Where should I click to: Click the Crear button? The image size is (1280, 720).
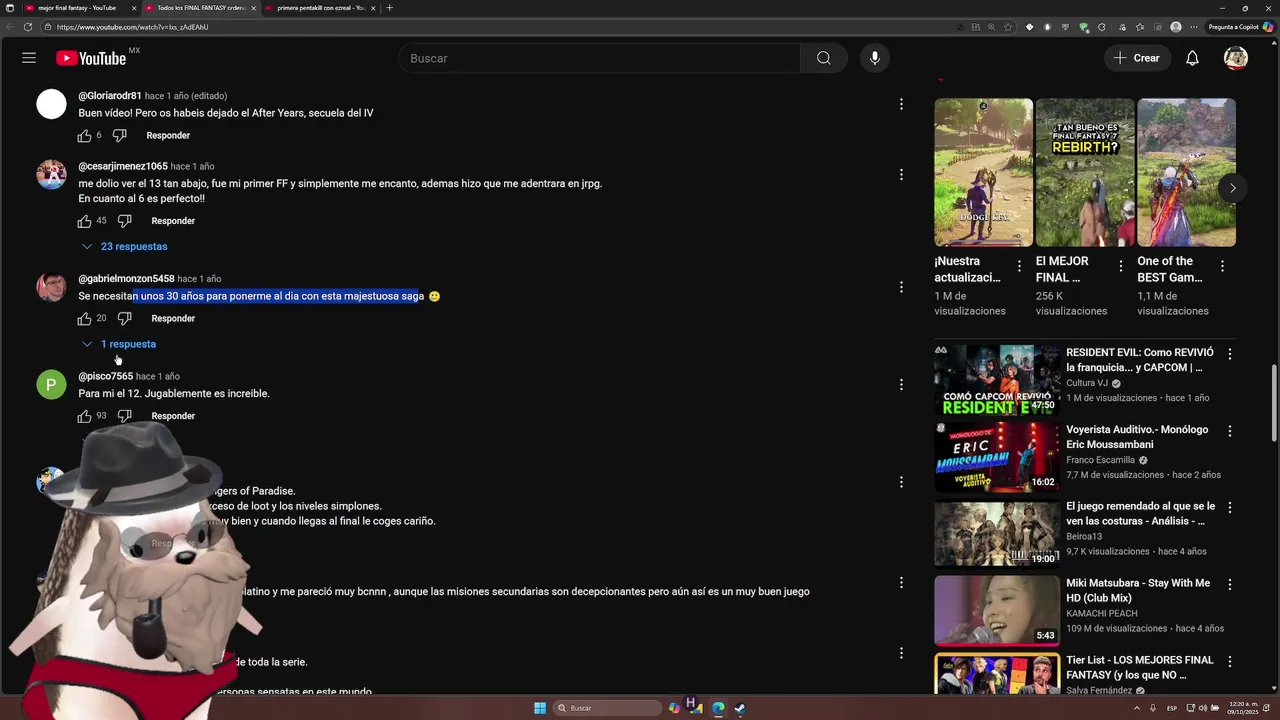pos(1136,58)
